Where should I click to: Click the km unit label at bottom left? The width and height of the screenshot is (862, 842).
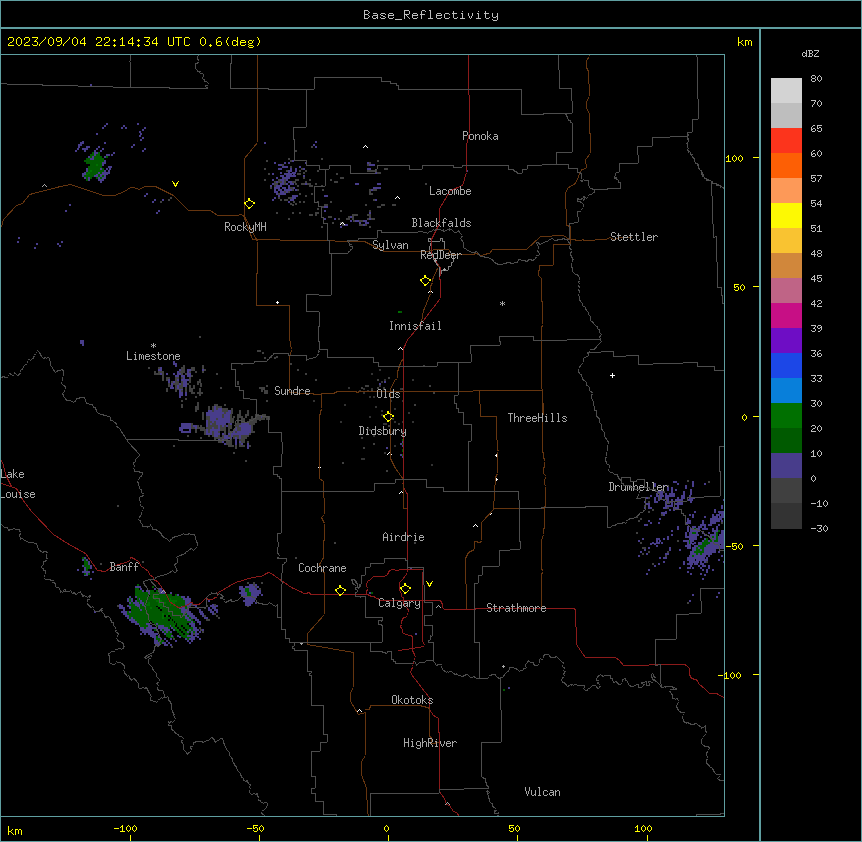15,831
